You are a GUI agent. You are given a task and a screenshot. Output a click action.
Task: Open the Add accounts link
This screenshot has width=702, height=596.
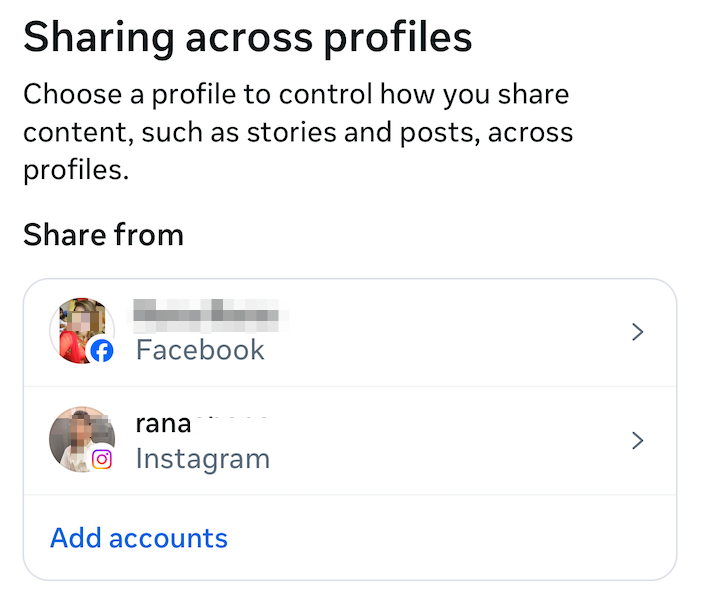[139, 538]
